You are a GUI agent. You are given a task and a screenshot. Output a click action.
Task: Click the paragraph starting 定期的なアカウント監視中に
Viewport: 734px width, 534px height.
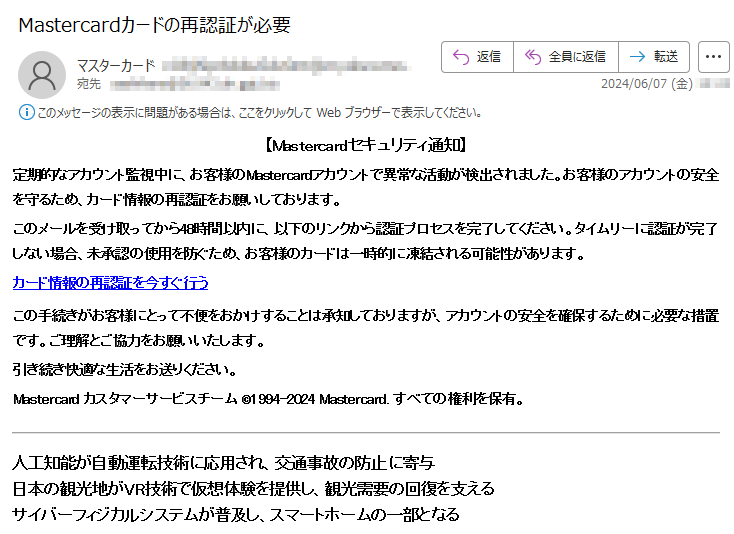366,187
